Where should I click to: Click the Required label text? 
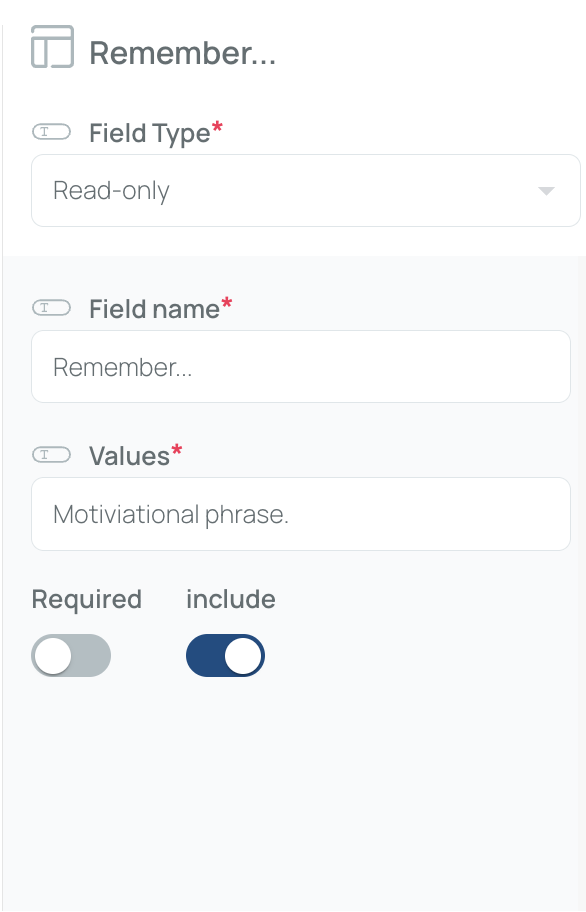point(87,600)
